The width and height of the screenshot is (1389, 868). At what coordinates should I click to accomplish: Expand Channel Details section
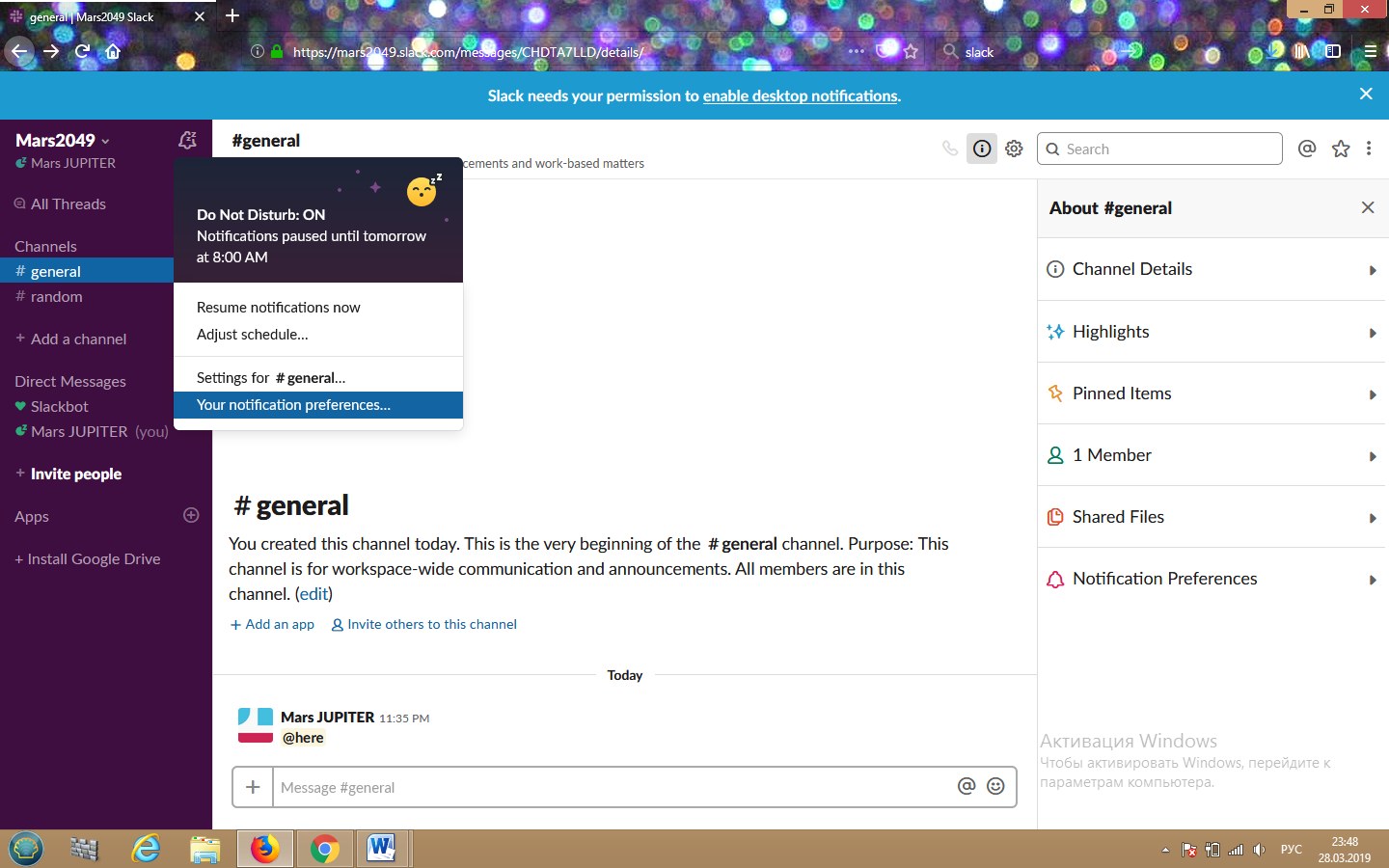tap(1212, 269)
